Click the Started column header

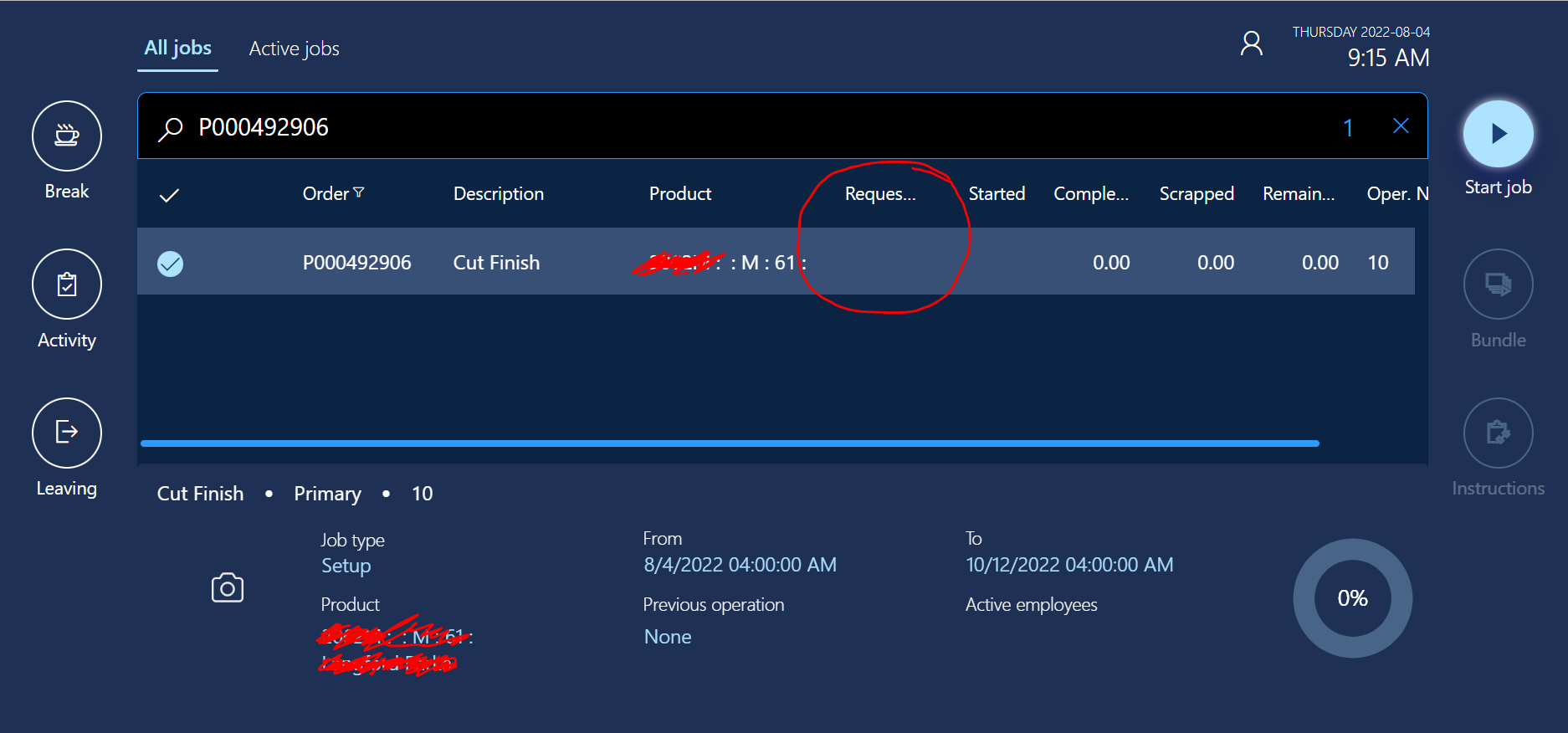(x=997, y=193)
